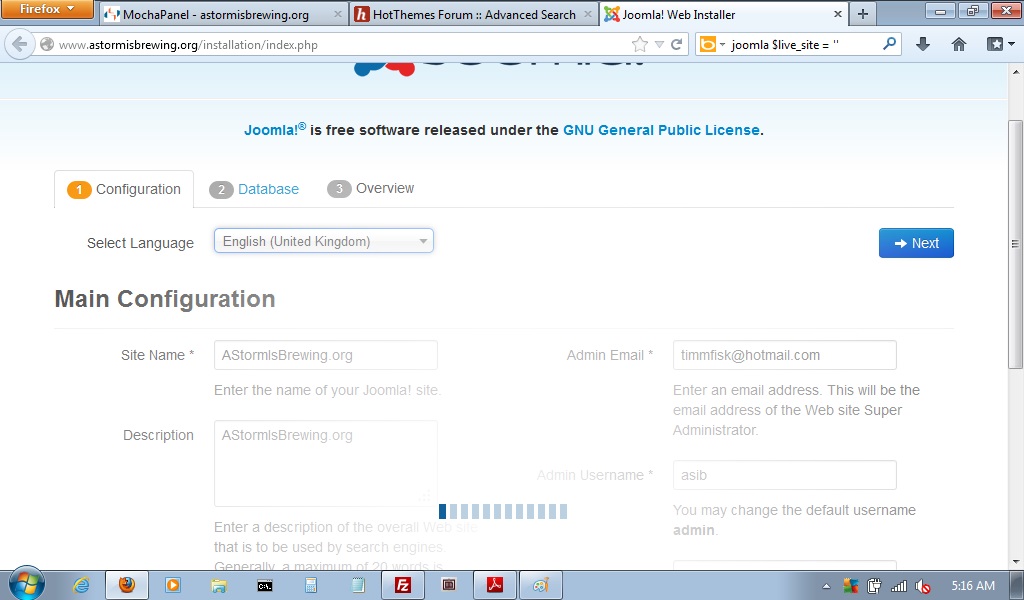1024x600 pixels.
Task: Launch Internet Explorer from the taskbar
Action: click(x=81, y=585)
